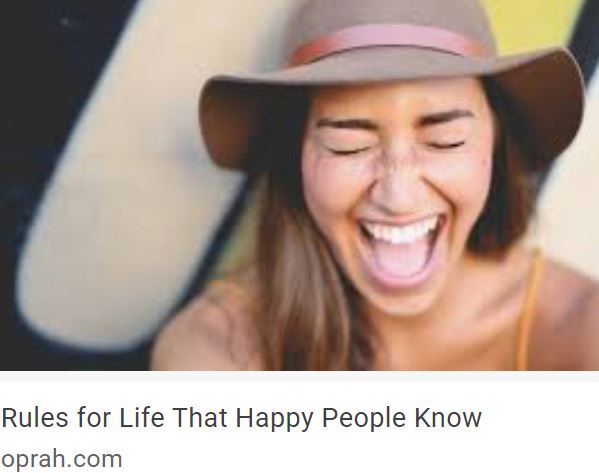Open the laughing woman article thumbnail
This screenshot has height=473, width=599.
click(x=300, y=185)
